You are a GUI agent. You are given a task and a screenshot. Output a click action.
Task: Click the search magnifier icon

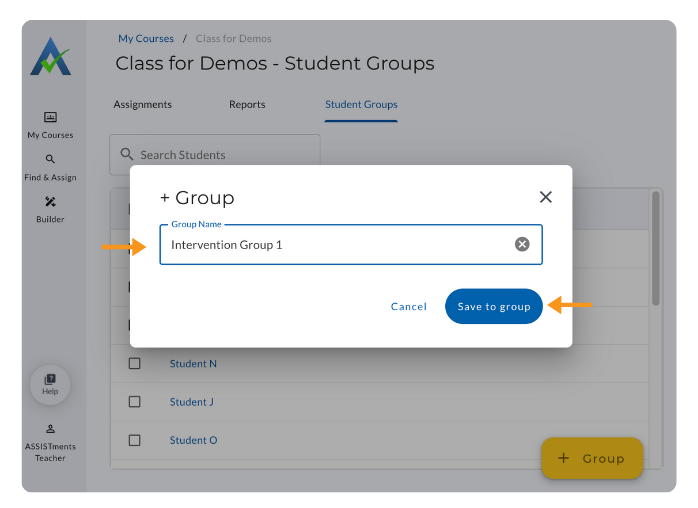127,154
